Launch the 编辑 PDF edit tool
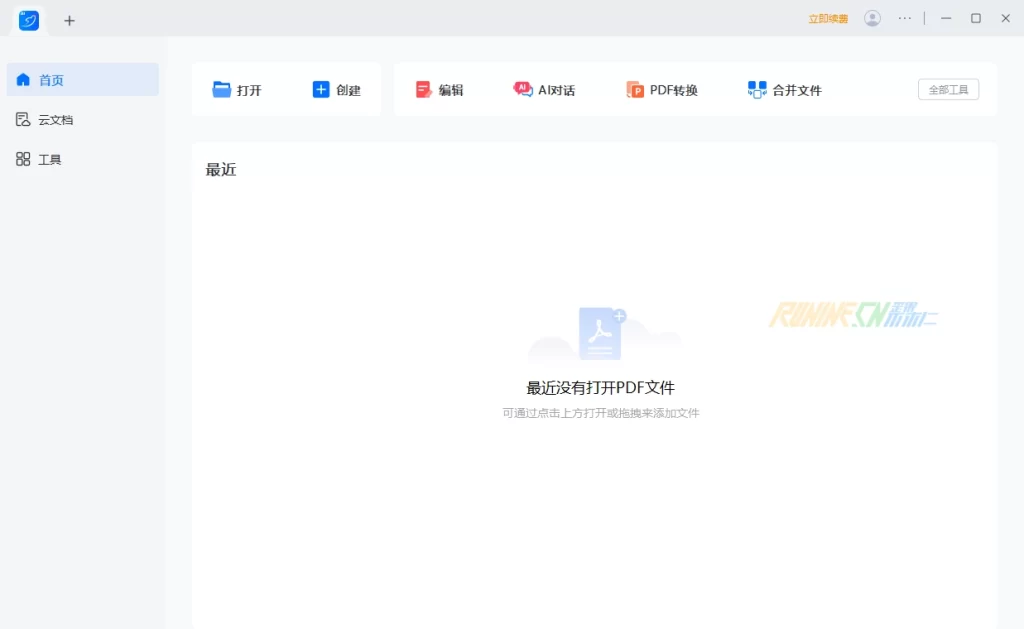This screenshot has width=1024, height=629. [439, 90]
